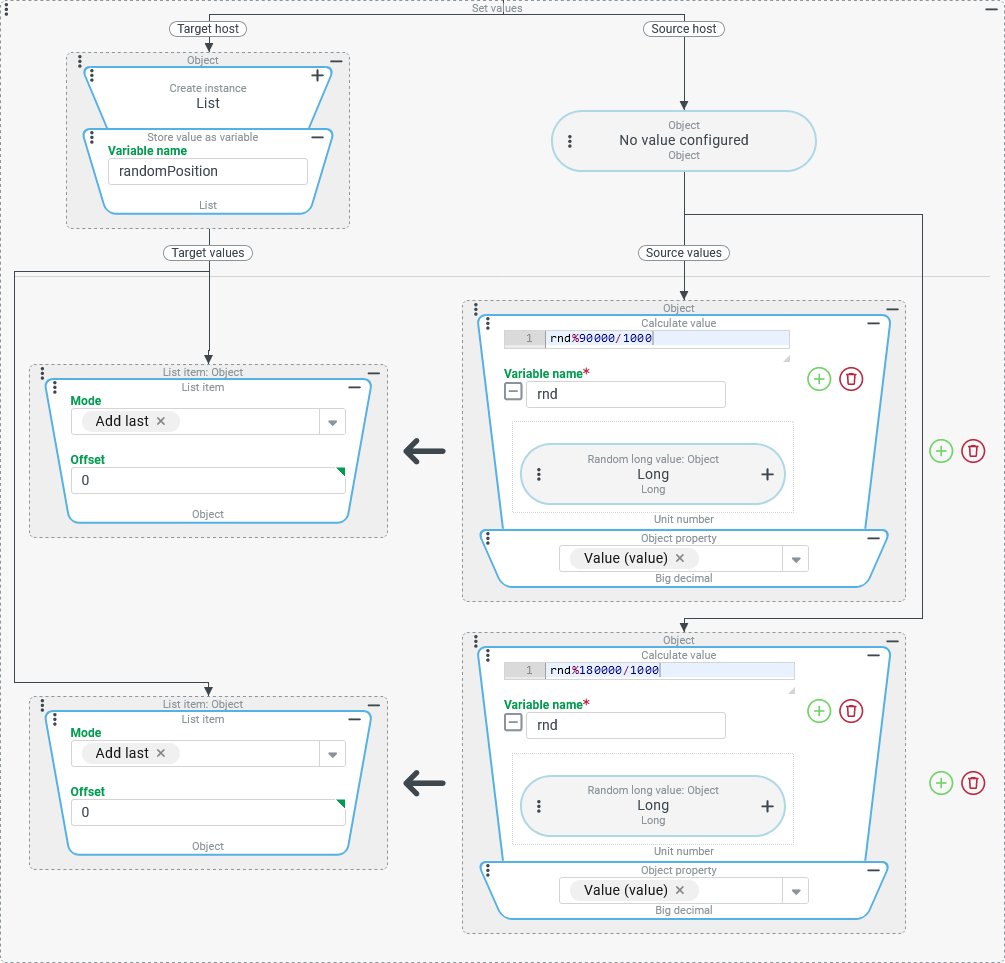Open three-dot menu of first source Object container
This screenshot has width=1005, height=963.
(x=476, y=310)
